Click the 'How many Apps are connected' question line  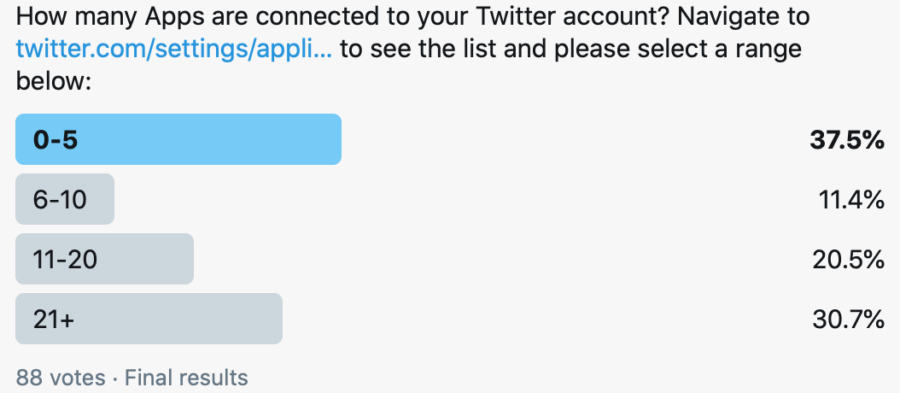point(413,17)
